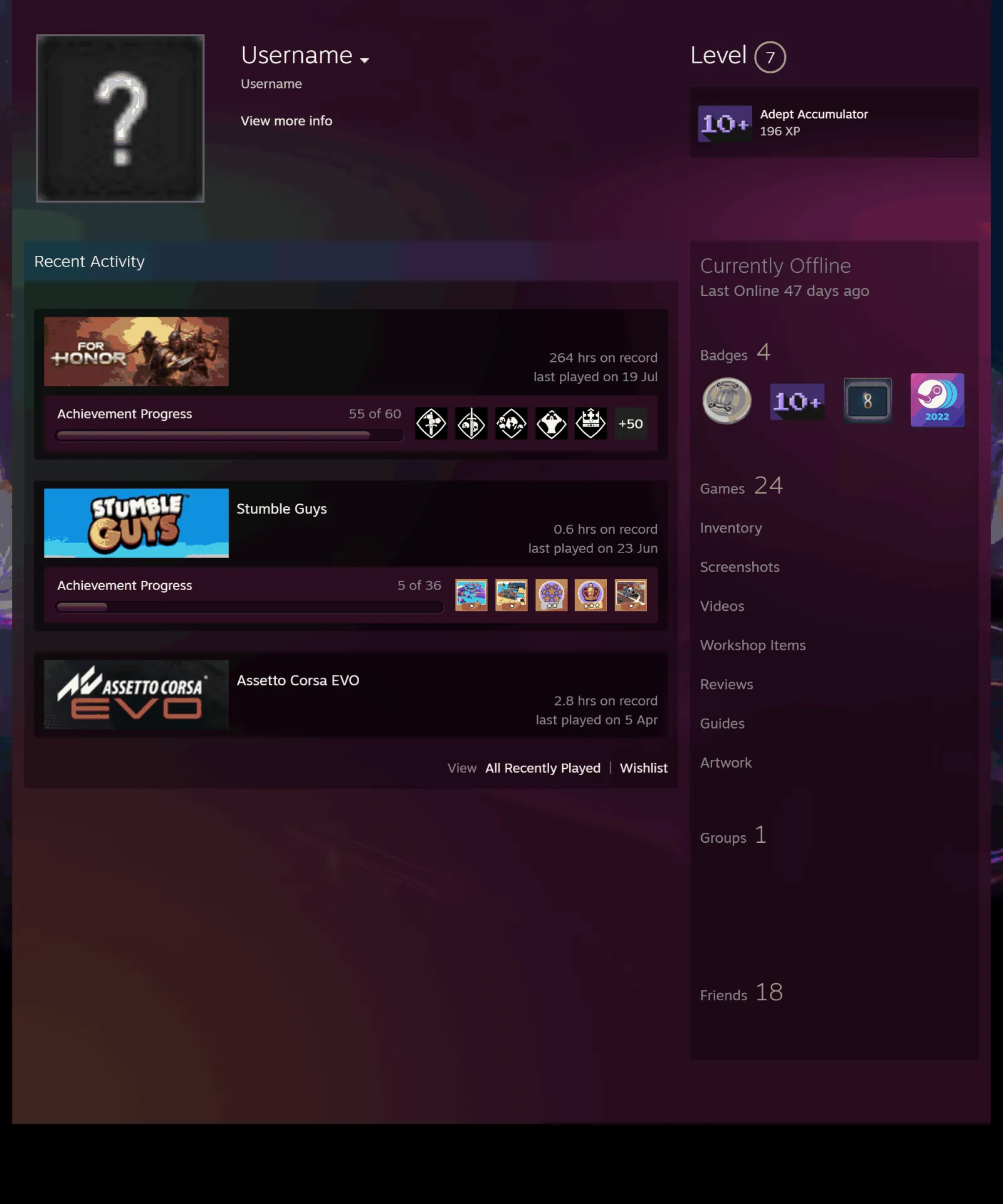This screenshot has height=1204, width=1003.
Task: Select the first For Honor achievement icon
Action: (431, 423)
